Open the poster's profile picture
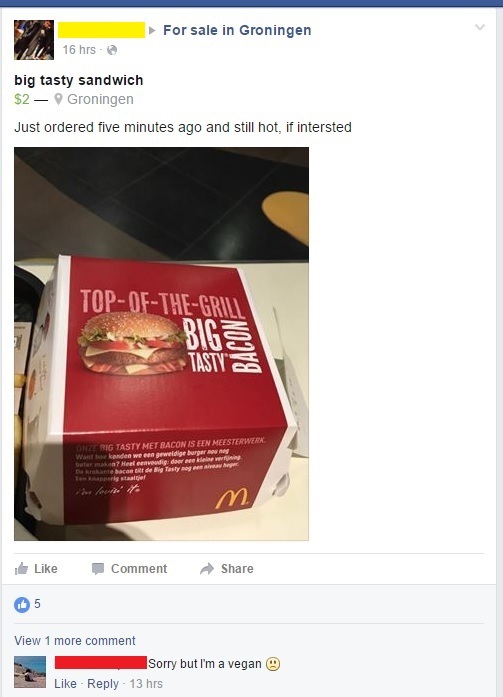This screenshot has width=503, height=697. (x=34, y=40)
